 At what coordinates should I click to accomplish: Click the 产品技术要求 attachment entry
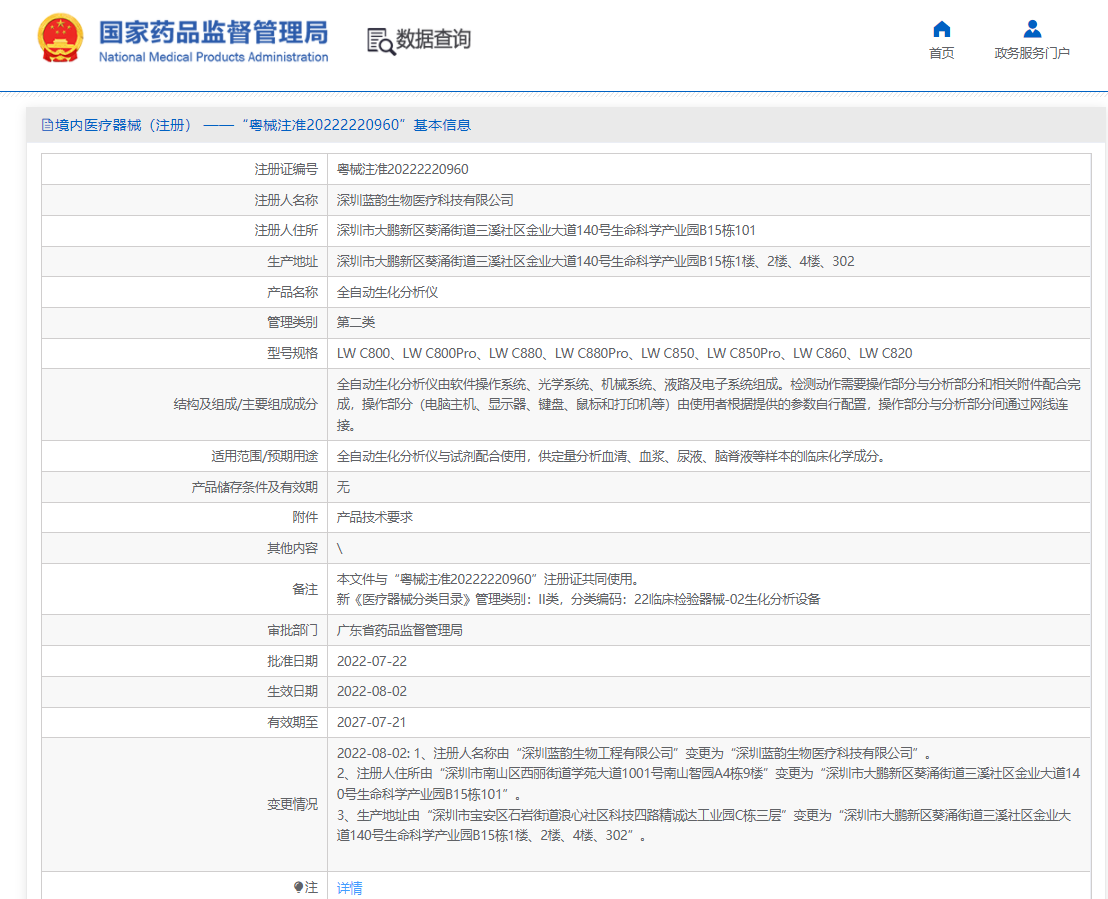click(x=374, y=517)
